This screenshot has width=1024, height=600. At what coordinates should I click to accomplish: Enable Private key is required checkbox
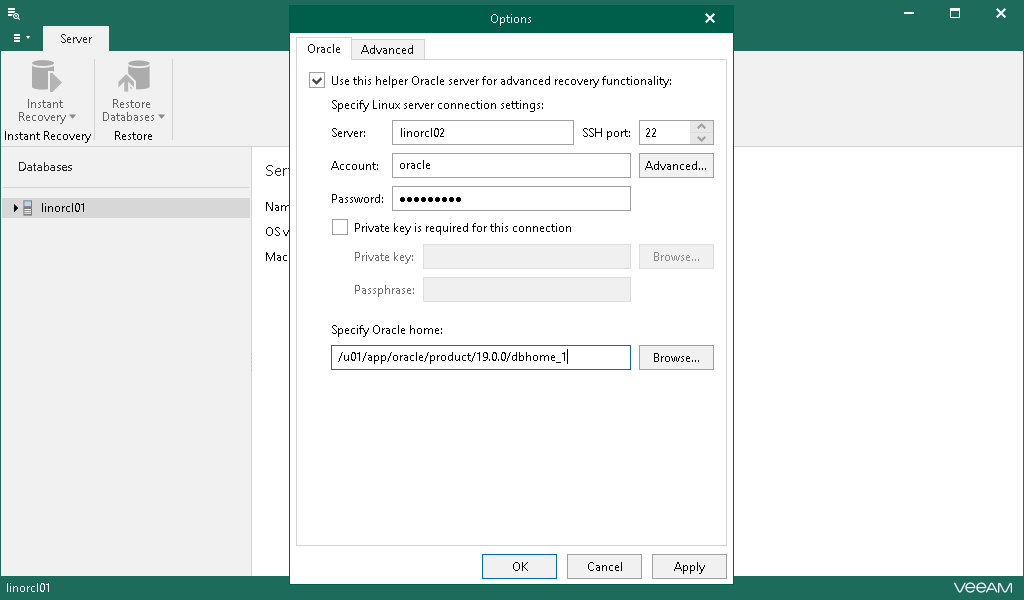(339, 228)
